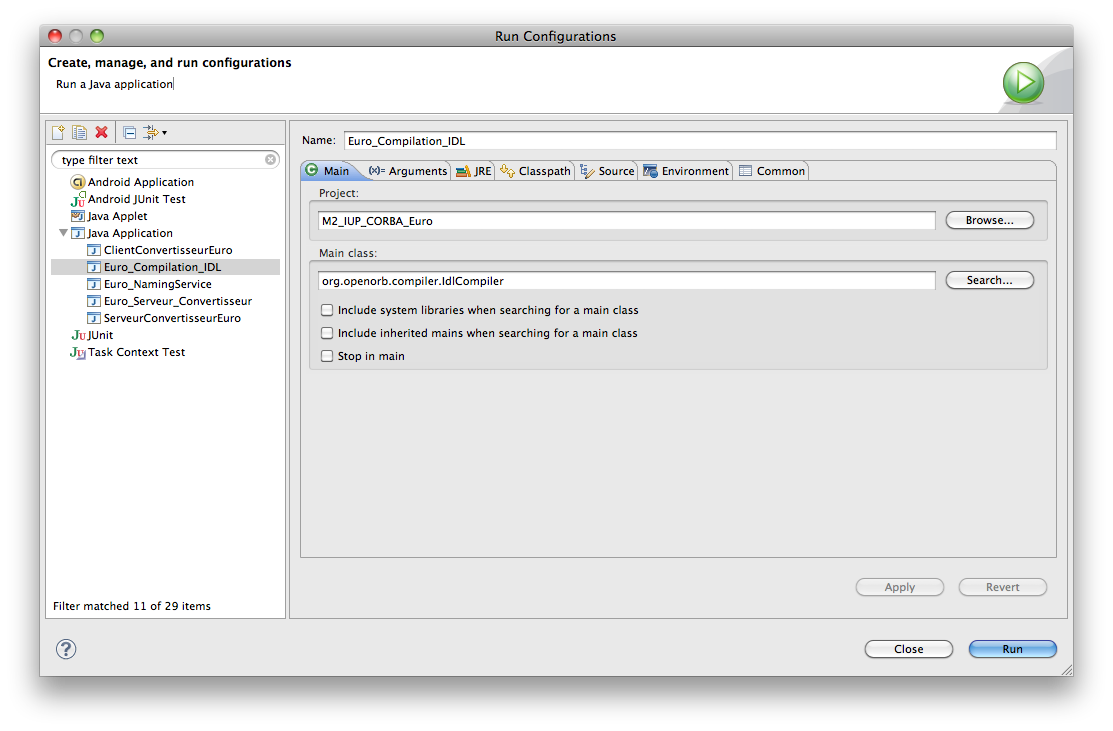Viewport: 1113px width, 731px height.
Task: Click the Main class text field
Action: pos(626,281)
